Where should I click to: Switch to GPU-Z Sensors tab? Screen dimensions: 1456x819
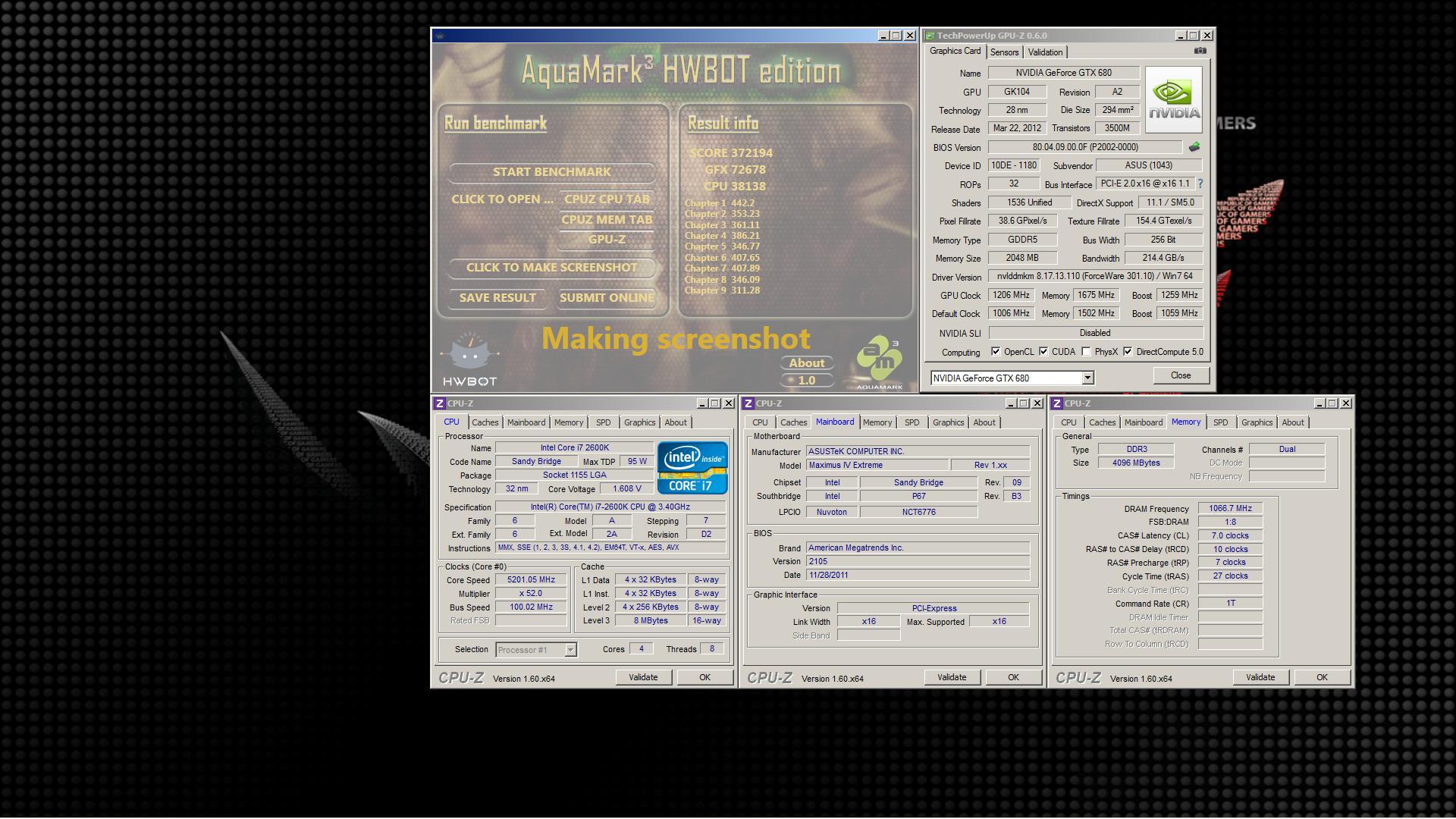[1004, 52]
